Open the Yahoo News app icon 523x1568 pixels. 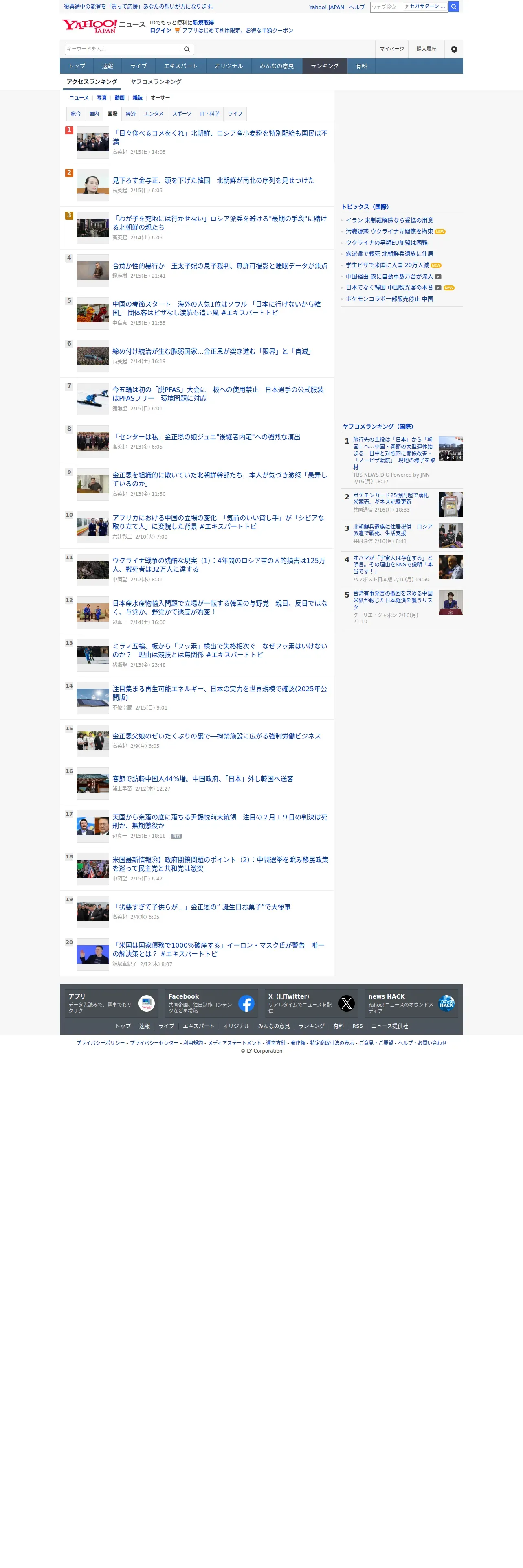(146, 1003)
